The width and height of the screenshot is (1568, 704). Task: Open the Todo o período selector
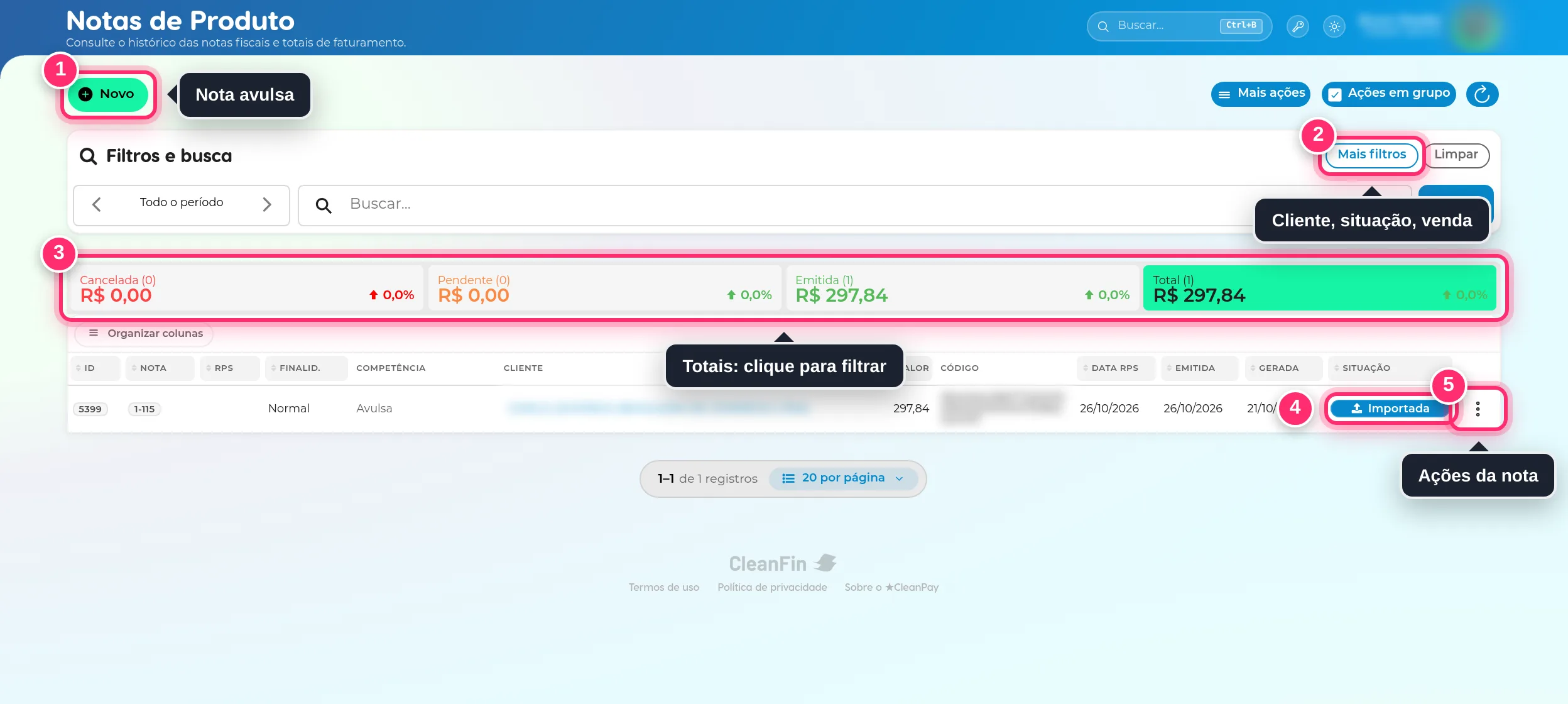[x=182, y=202]
